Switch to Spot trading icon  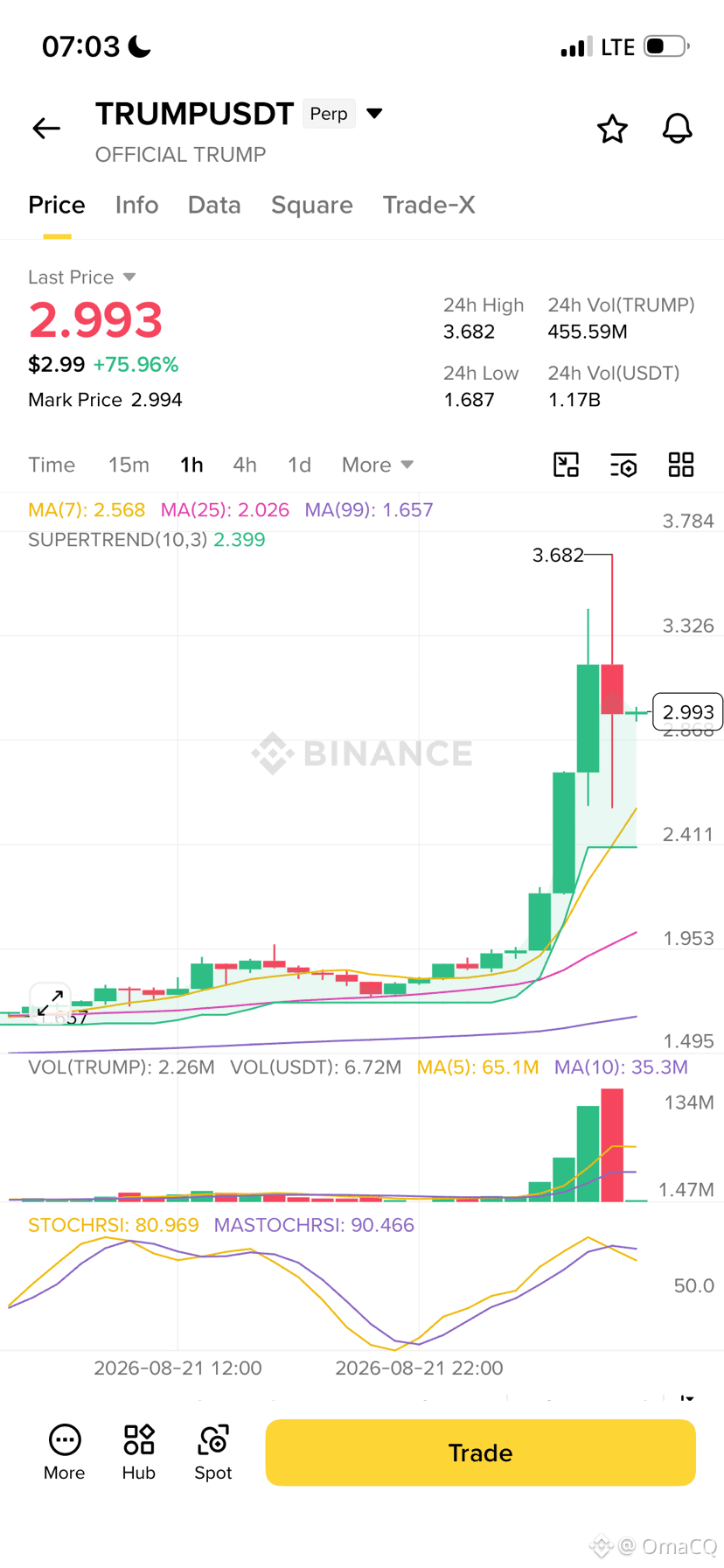pyautogui.click(x=213, y=1452)
